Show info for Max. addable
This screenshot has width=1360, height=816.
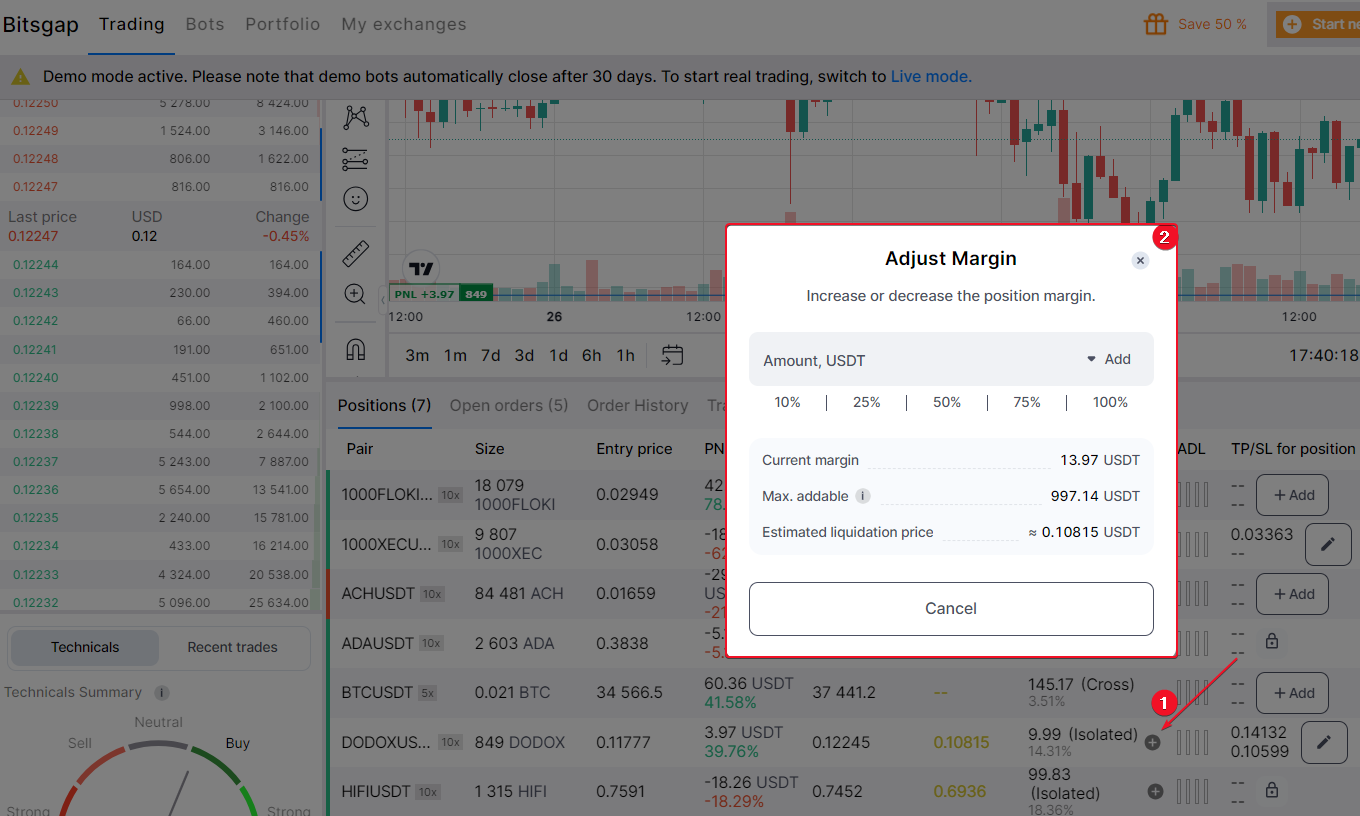pyautogui.click(x=863, y=496)
